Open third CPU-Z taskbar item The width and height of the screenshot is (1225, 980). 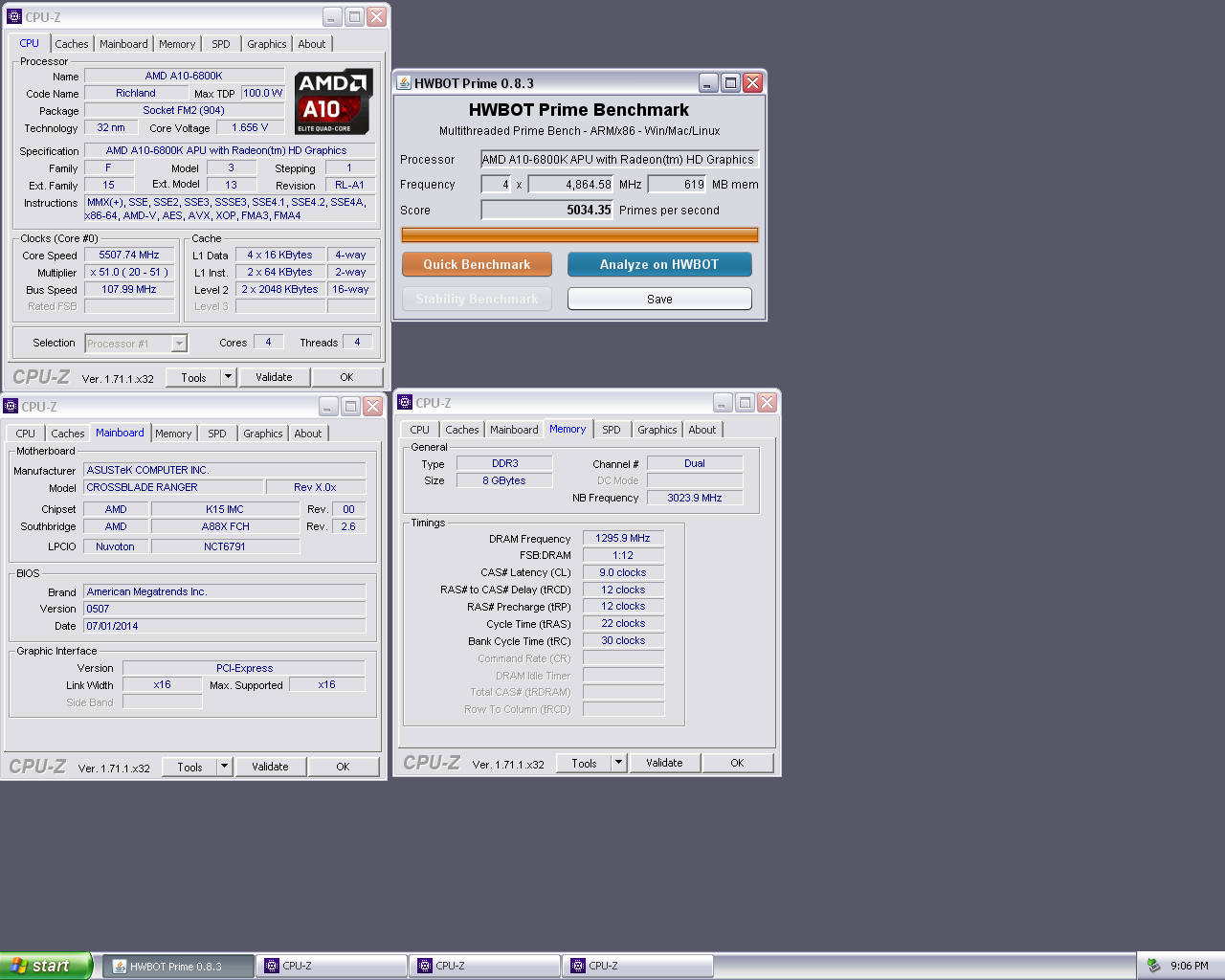pyautogui.click(x=637, y=966)
